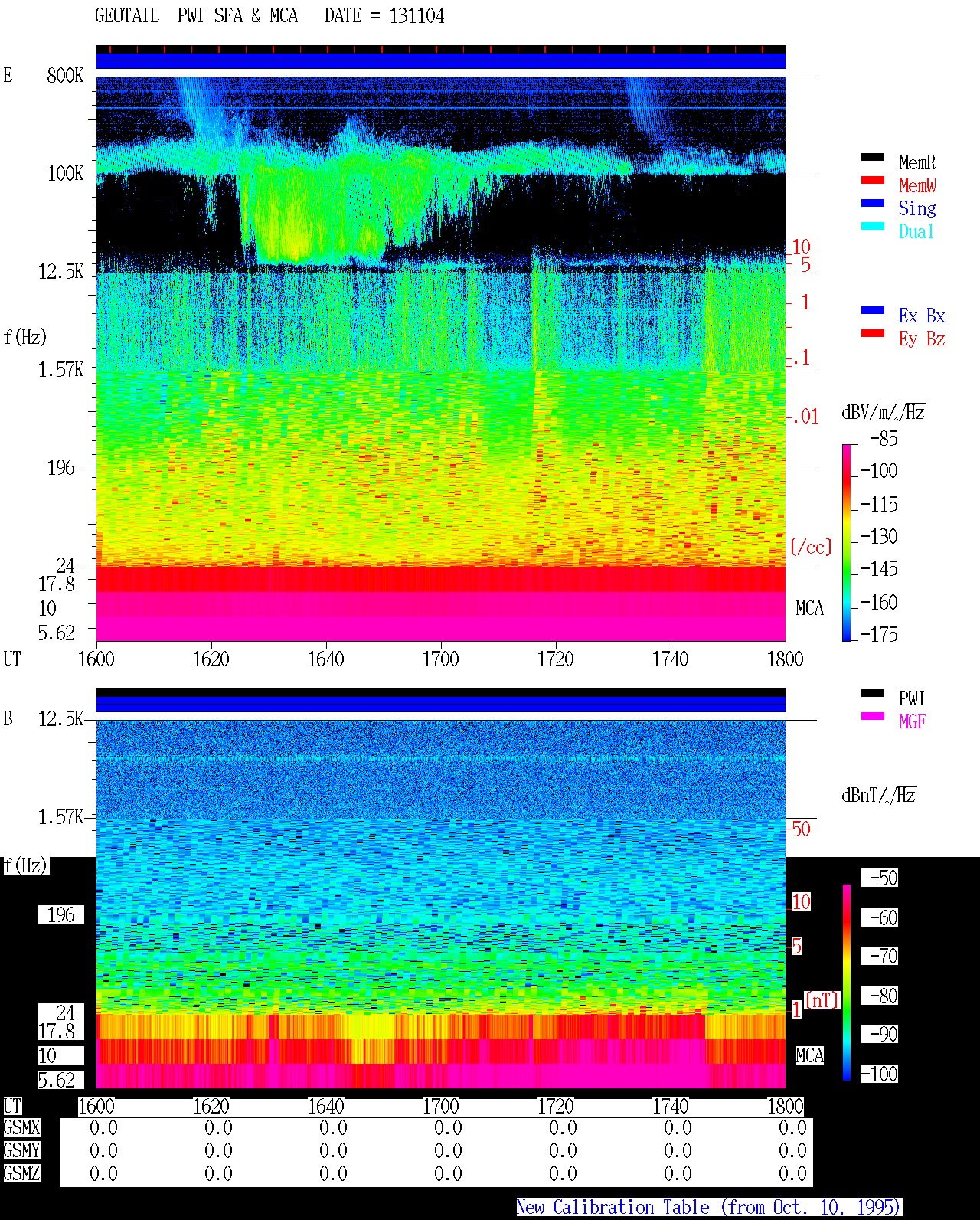Click the MemR legend label
Viewport: 980px width, 1220px height.
pyautogui.click(x=917, y=162)
